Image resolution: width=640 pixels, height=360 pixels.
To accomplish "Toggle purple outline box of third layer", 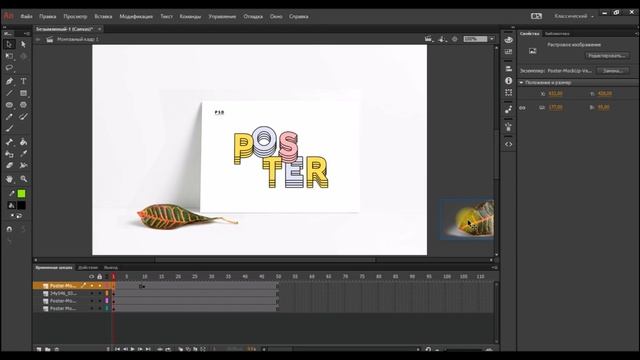I will pos(107,301).
